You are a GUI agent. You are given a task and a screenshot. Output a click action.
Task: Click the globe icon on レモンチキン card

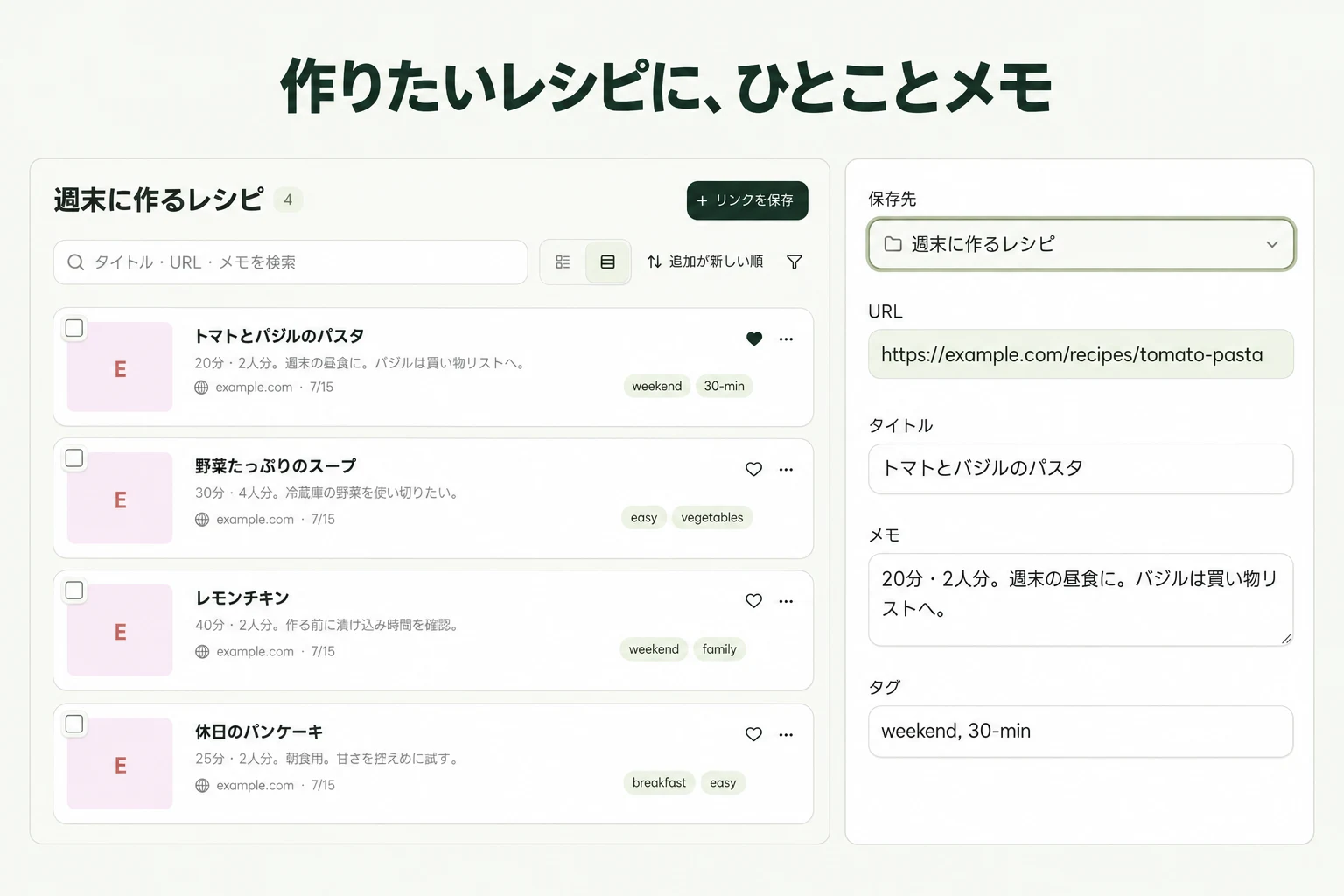coord(202,651)
